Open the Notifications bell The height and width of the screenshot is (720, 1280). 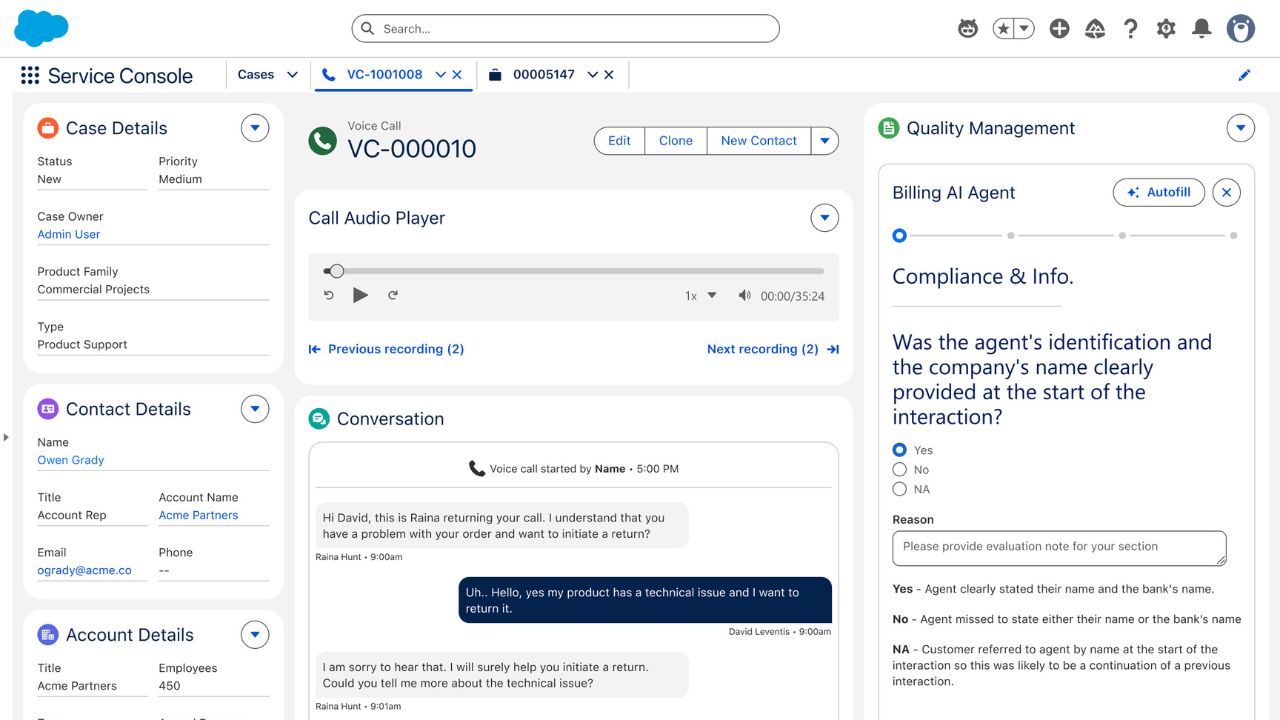click(x=1202, y=29)
